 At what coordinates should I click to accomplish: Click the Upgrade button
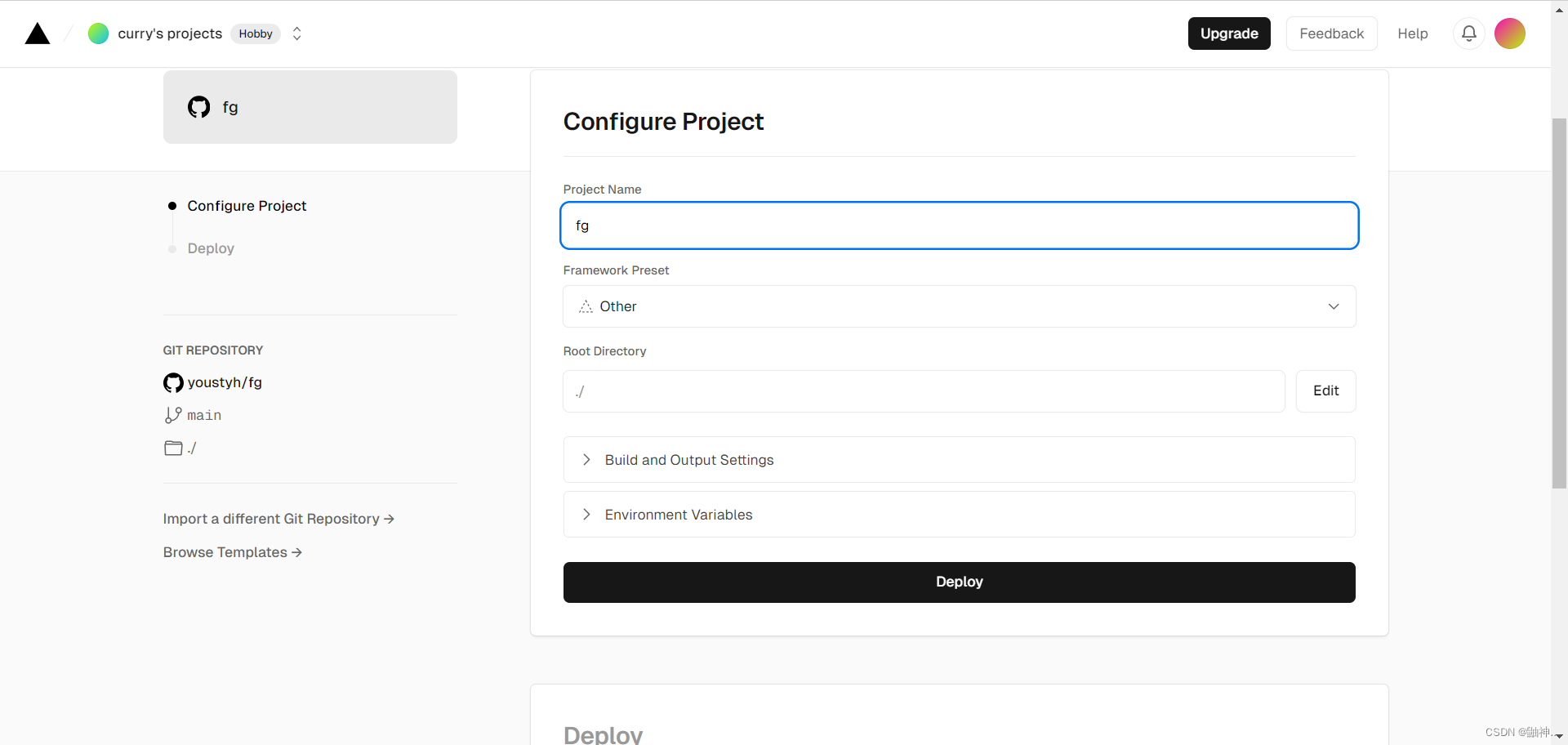coord(1229,33)
